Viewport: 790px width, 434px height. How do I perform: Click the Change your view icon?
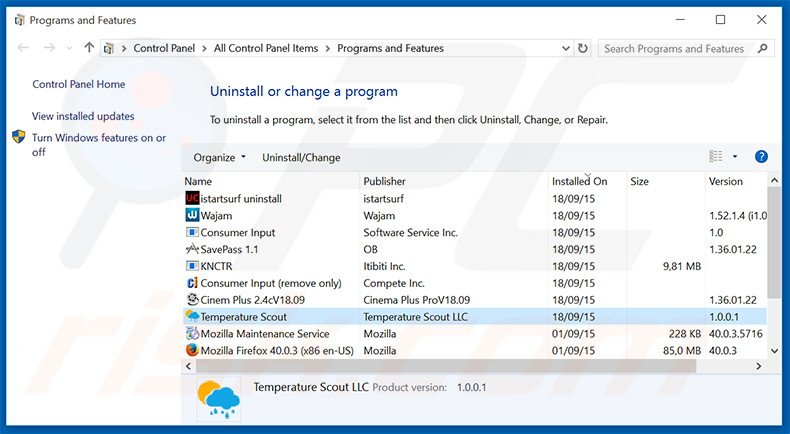pyautogui.click(x=716, y=157)
